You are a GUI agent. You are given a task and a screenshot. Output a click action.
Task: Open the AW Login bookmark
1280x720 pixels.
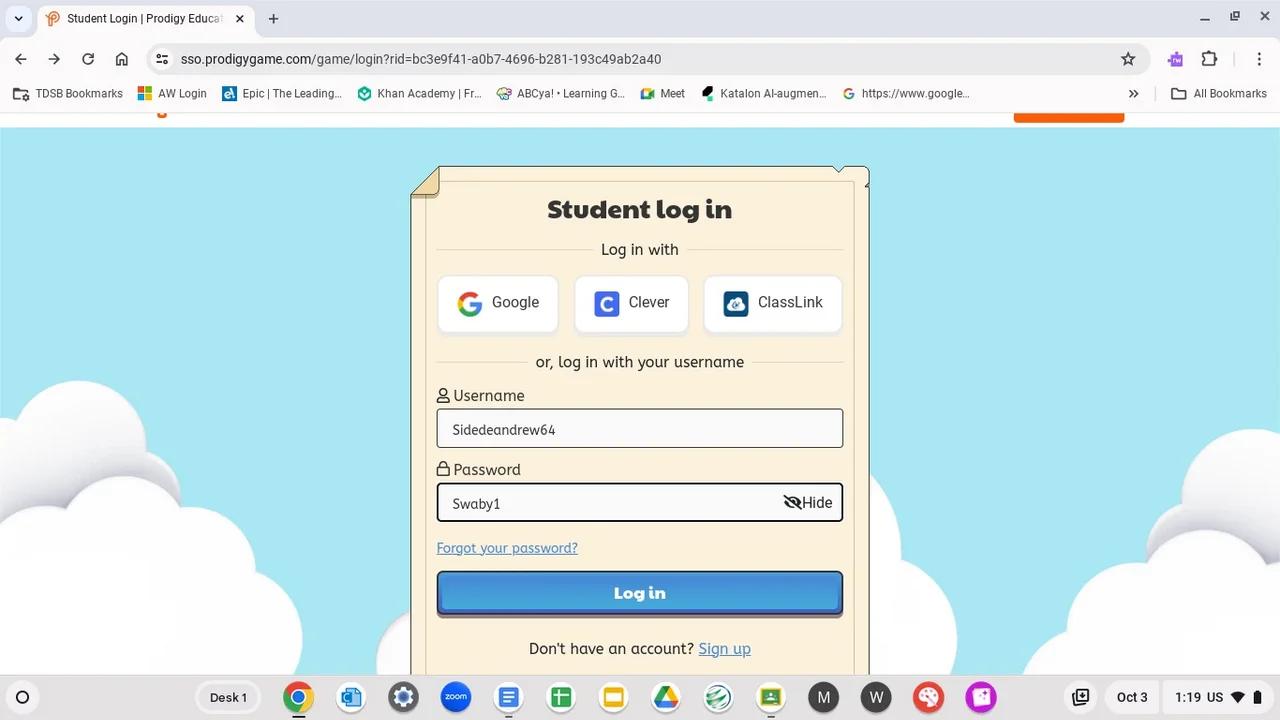coord(172,93)
